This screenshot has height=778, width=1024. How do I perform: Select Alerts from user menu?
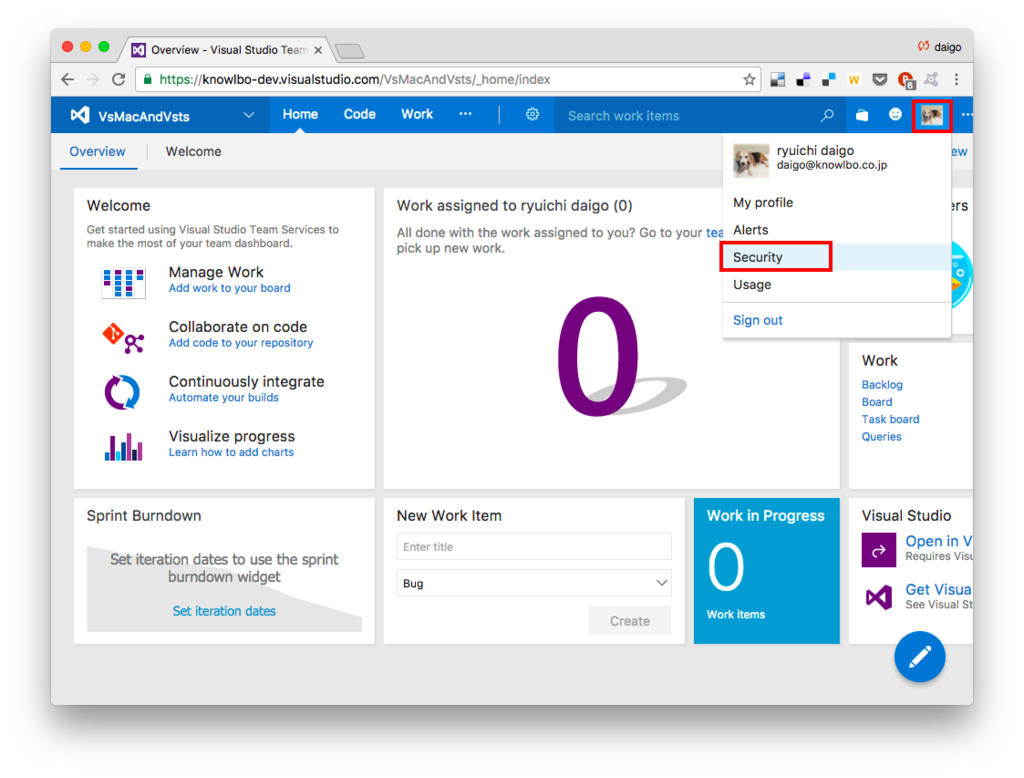836,230
